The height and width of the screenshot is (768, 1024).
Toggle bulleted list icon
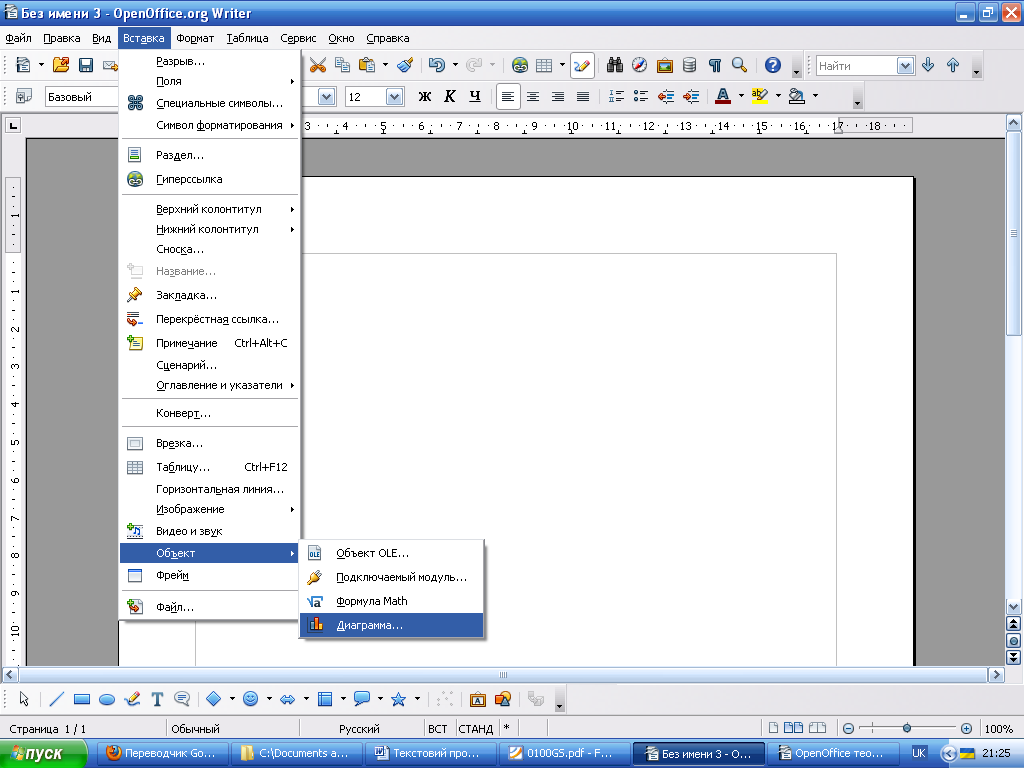coord(641,97)
